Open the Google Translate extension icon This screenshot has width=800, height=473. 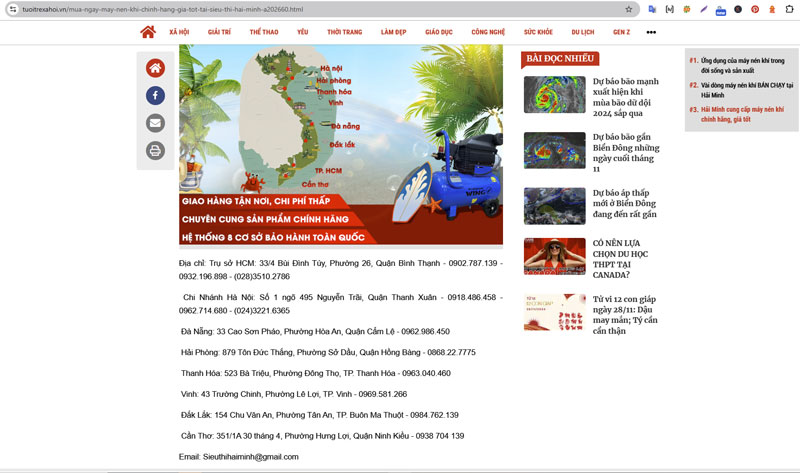coord(652,9)
